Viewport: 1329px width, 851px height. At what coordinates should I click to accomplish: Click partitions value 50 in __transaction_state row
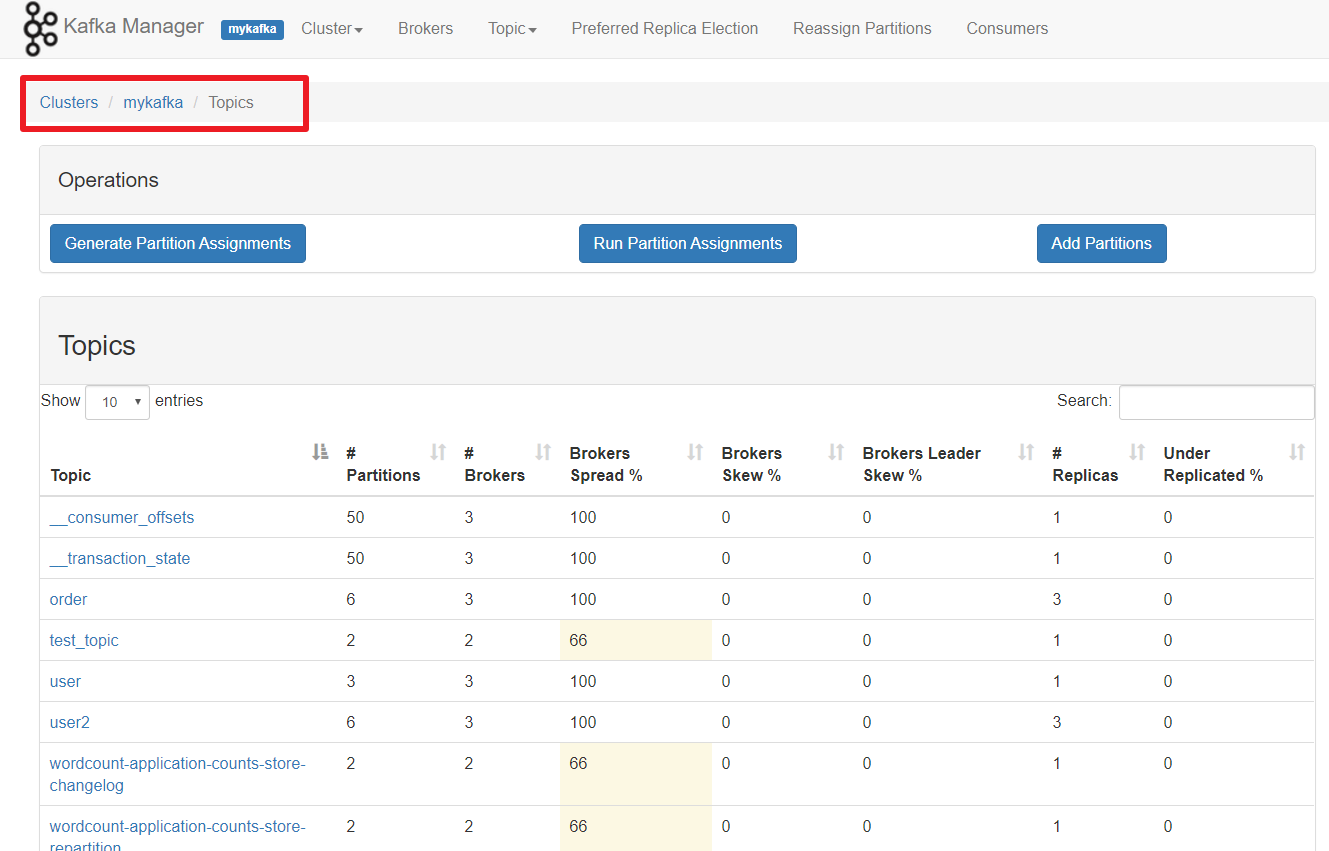355,558
